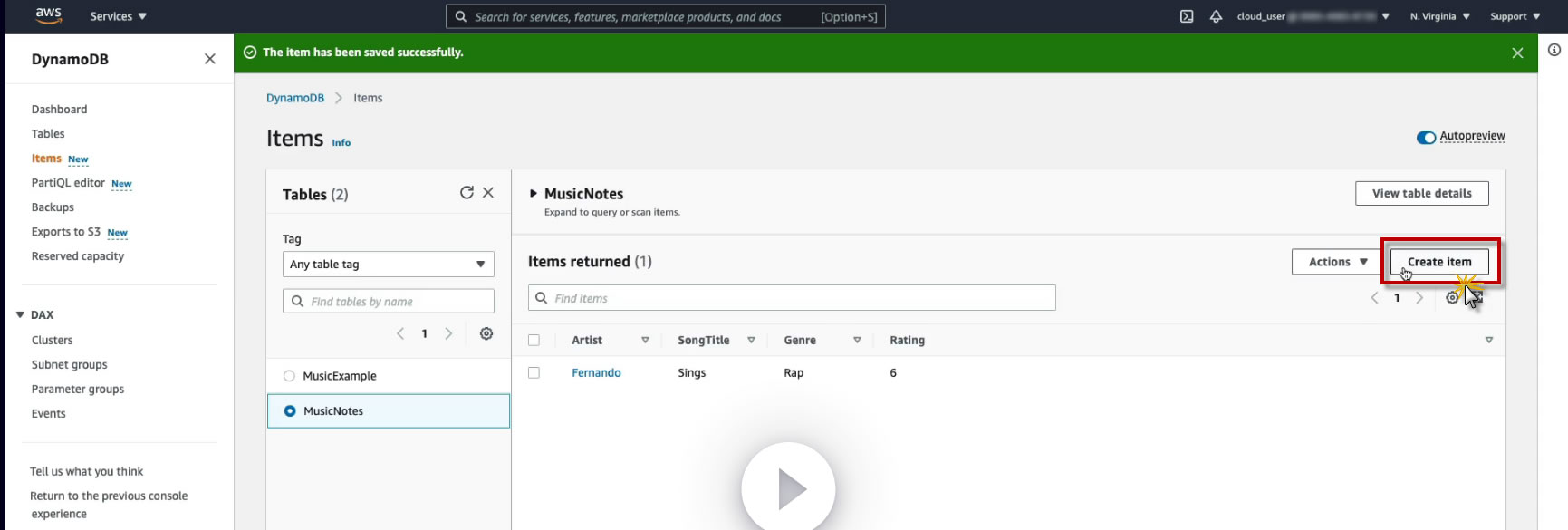Image resolution: width=1568 pixels, height=530 pixels.
Task: Click the DynamoDB breadcrumb link
Action: coord(295,98)
